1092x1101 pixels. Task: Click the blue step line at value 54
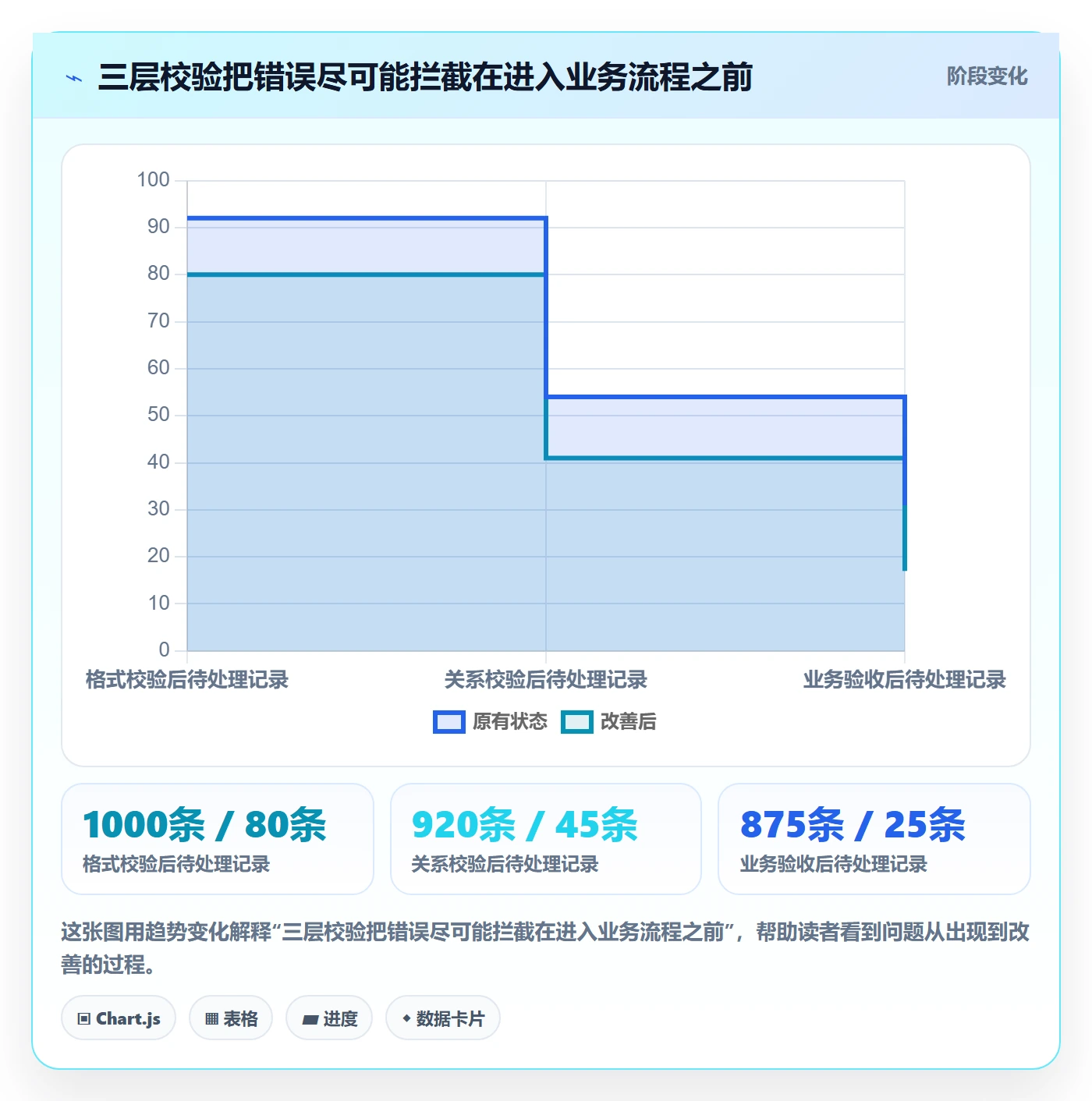tap(725, 397)
